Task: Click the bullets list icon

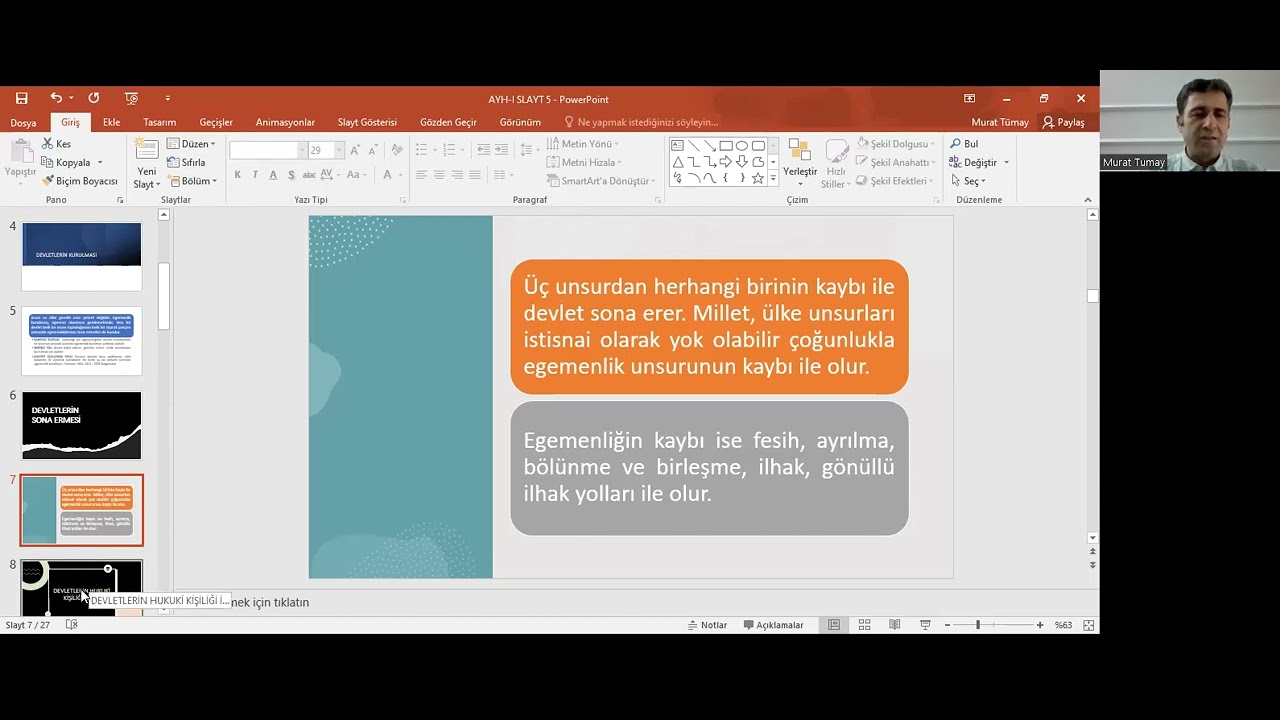Action: click(421, 150)
